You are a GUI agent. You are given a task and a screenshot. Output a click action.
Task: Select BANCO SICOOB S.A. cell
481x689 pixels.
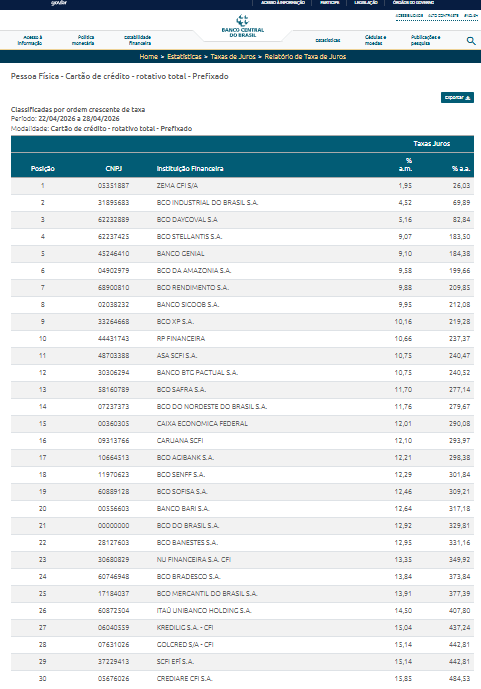point(188,305)
